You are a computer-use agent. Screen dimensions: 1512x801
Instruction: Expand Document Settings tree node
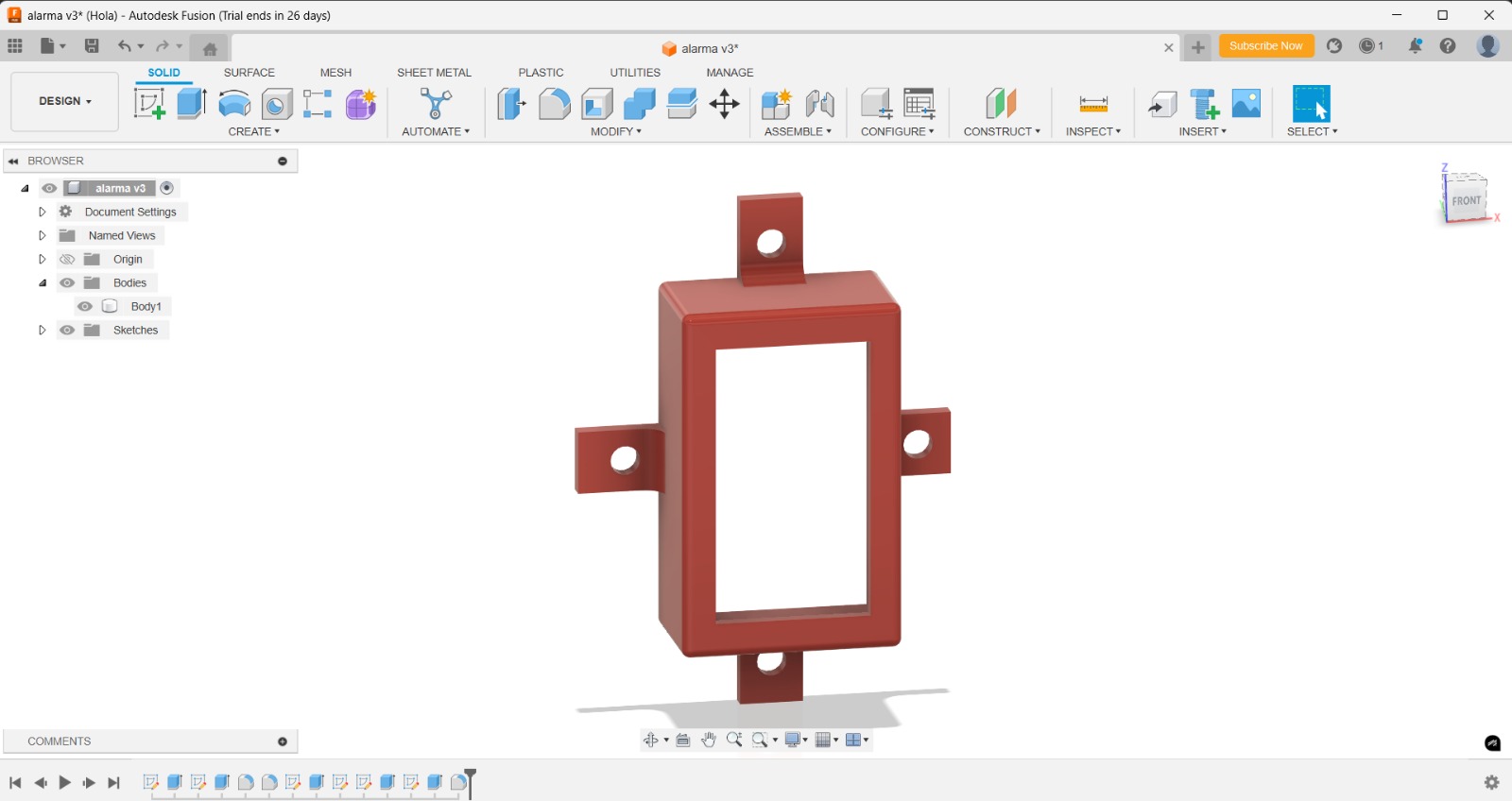tap(42, 212)
